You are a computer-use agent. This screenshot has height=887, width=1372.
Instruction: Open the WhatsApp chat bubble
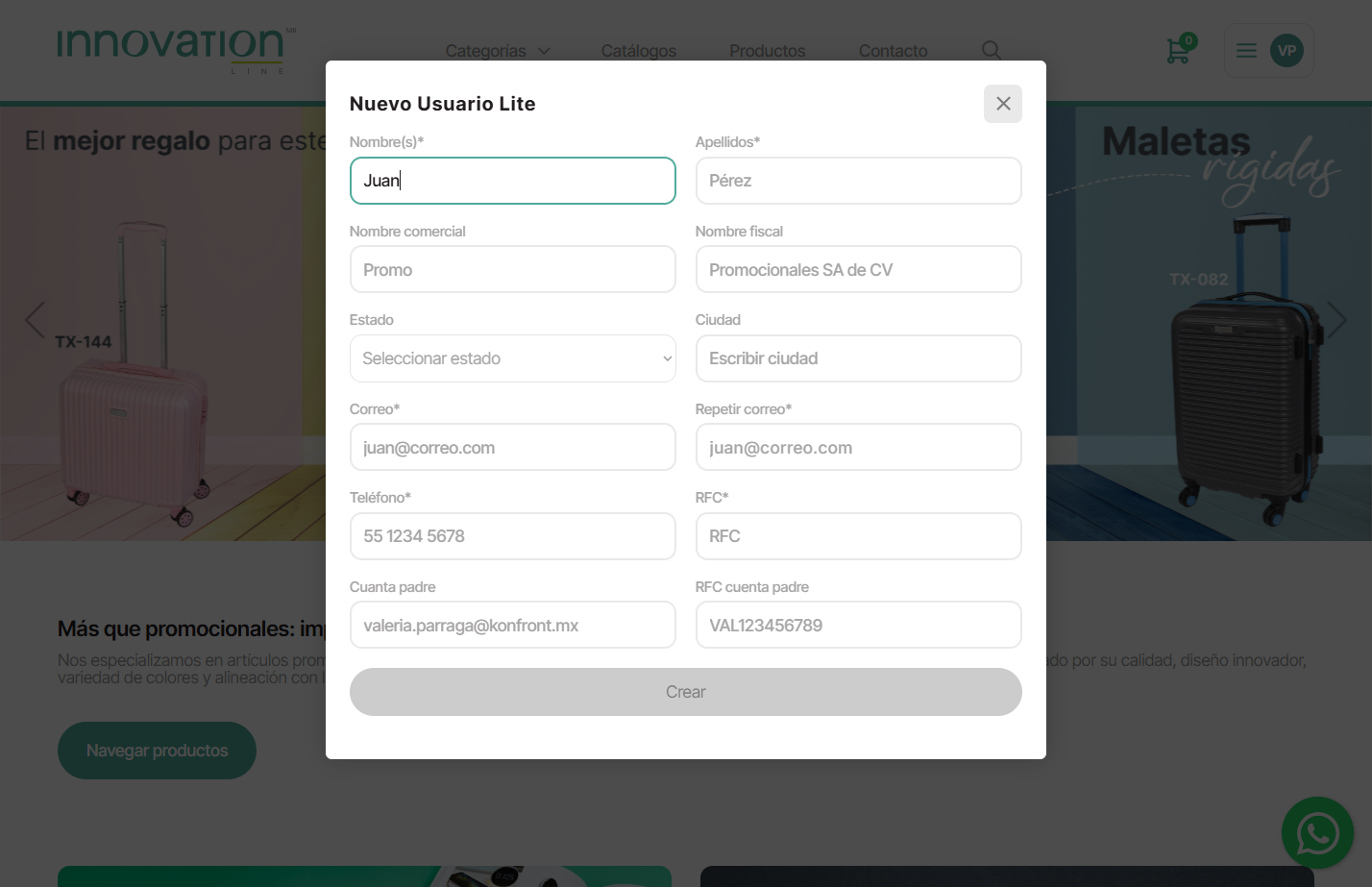click(1317, 832)
